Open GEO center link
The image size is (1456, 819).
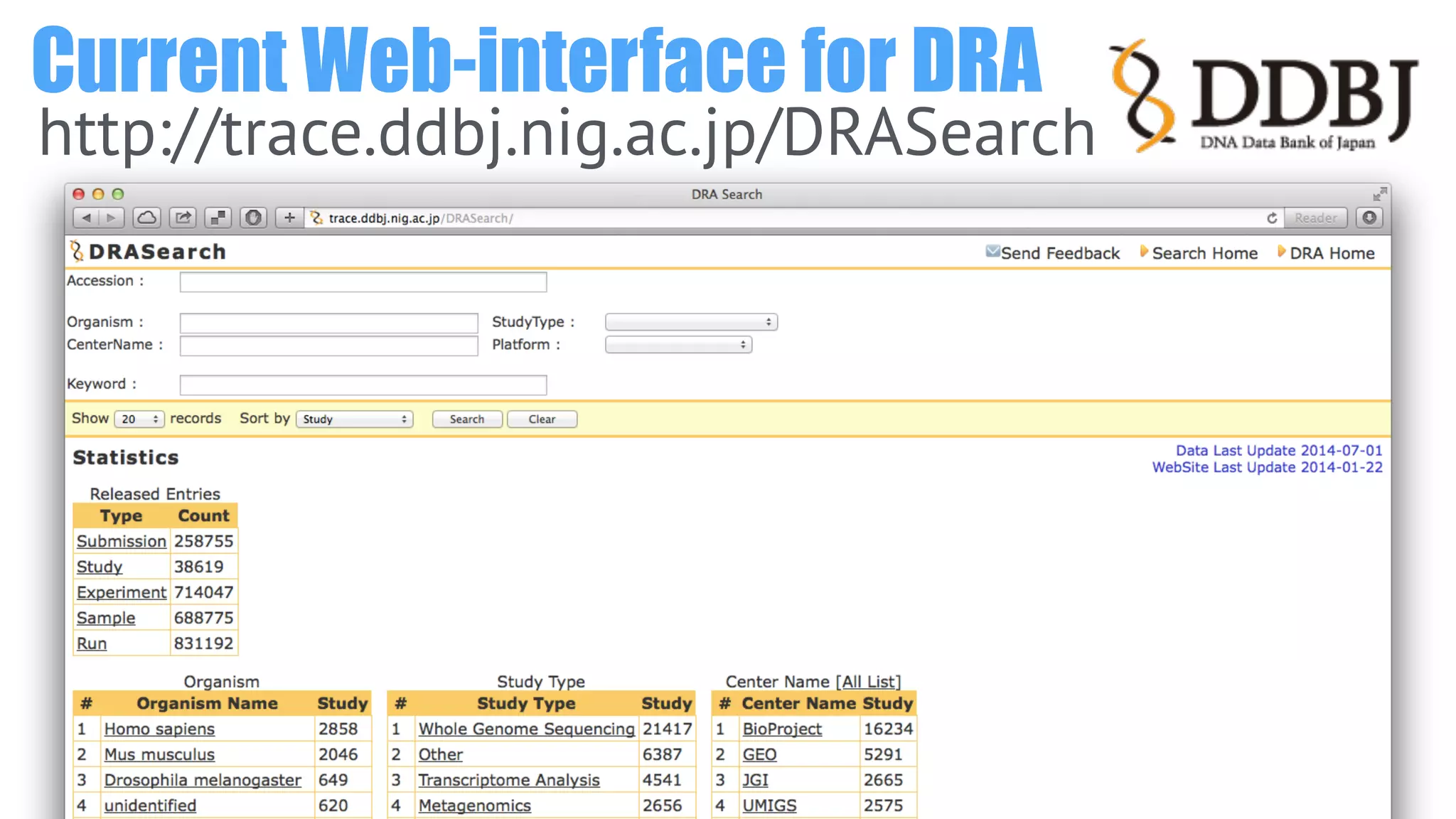click(759, 754)
